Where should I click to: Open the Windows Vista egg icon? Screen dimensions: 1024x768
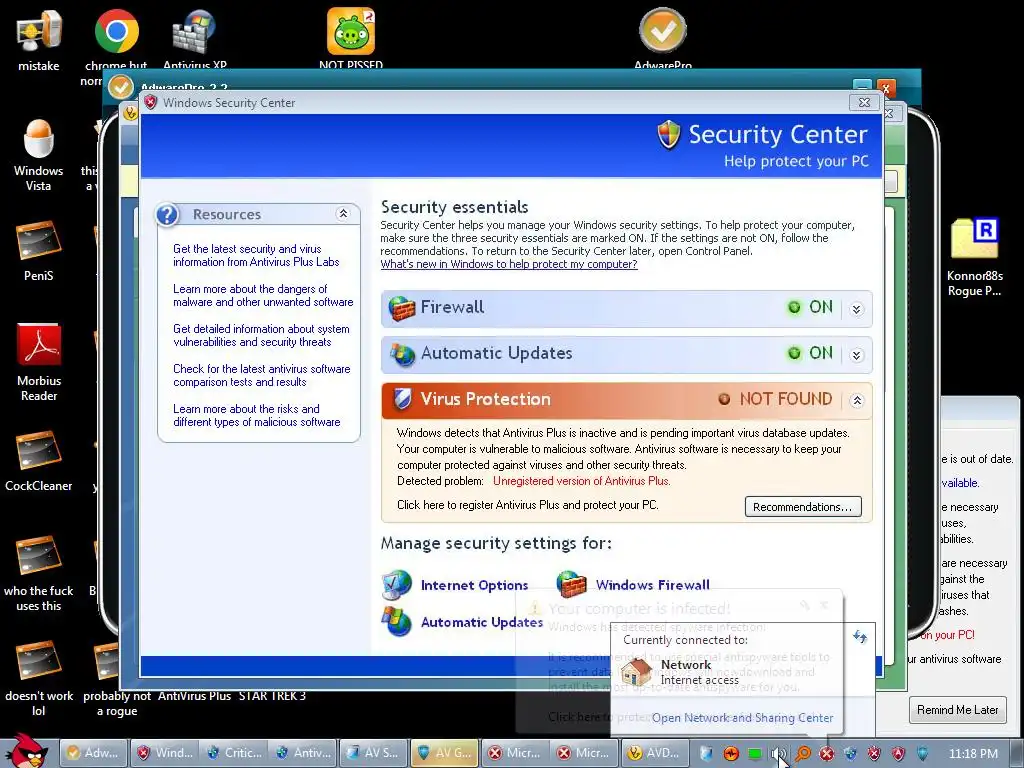[x=38, y=155]
